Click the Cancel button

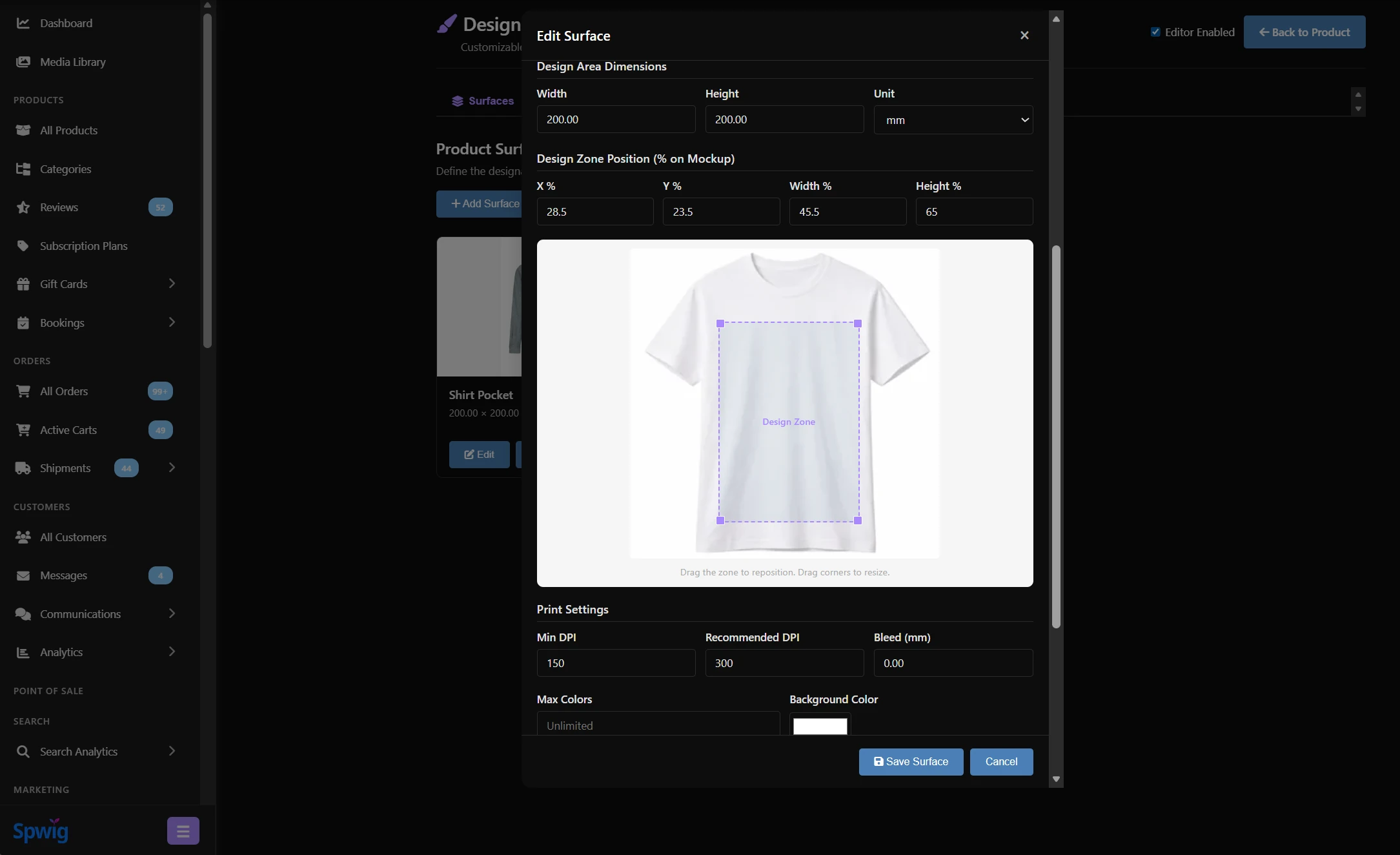coord(1001,762)
